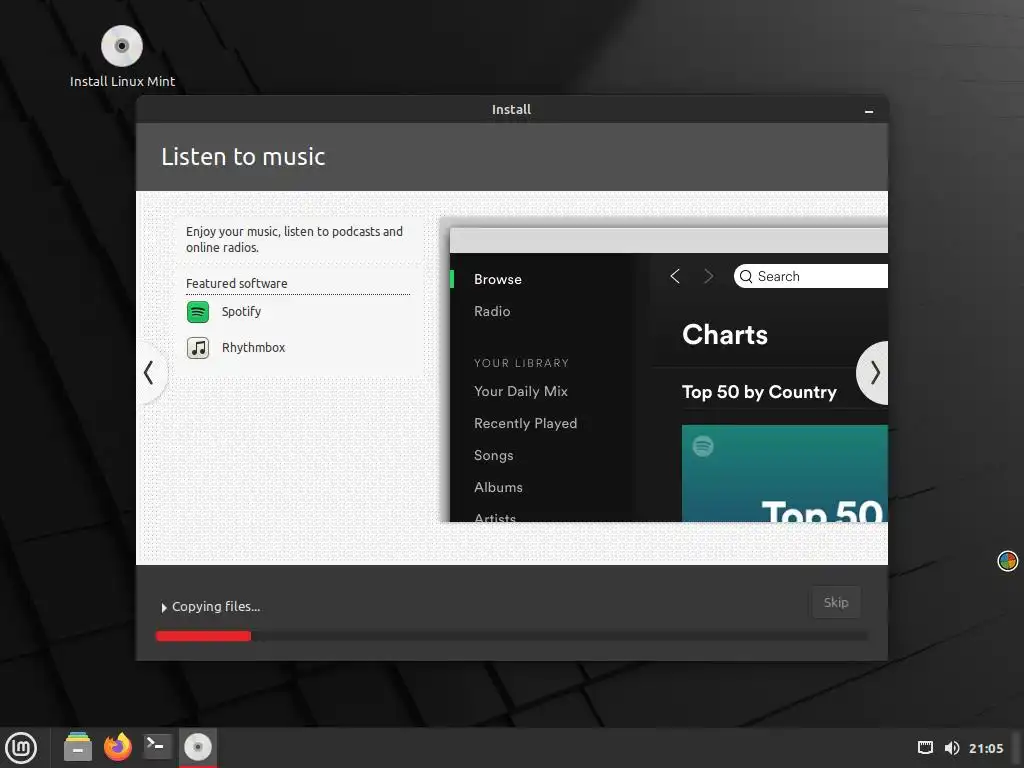
Task: Click the YOUR LIBRARY label in the preview
Action: pos(521,363)
